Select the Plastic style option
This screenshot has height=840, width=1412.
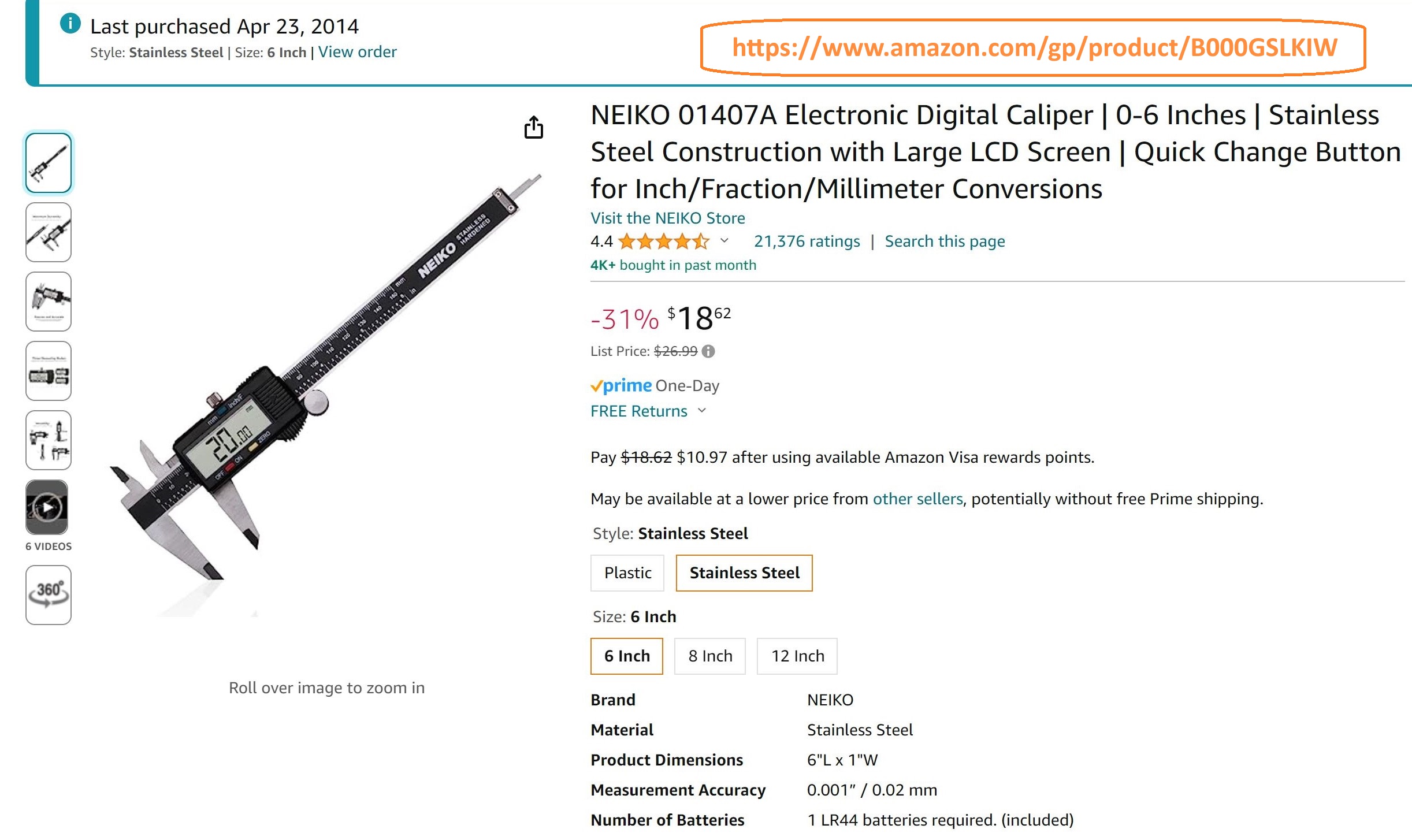tap(627, 573)
